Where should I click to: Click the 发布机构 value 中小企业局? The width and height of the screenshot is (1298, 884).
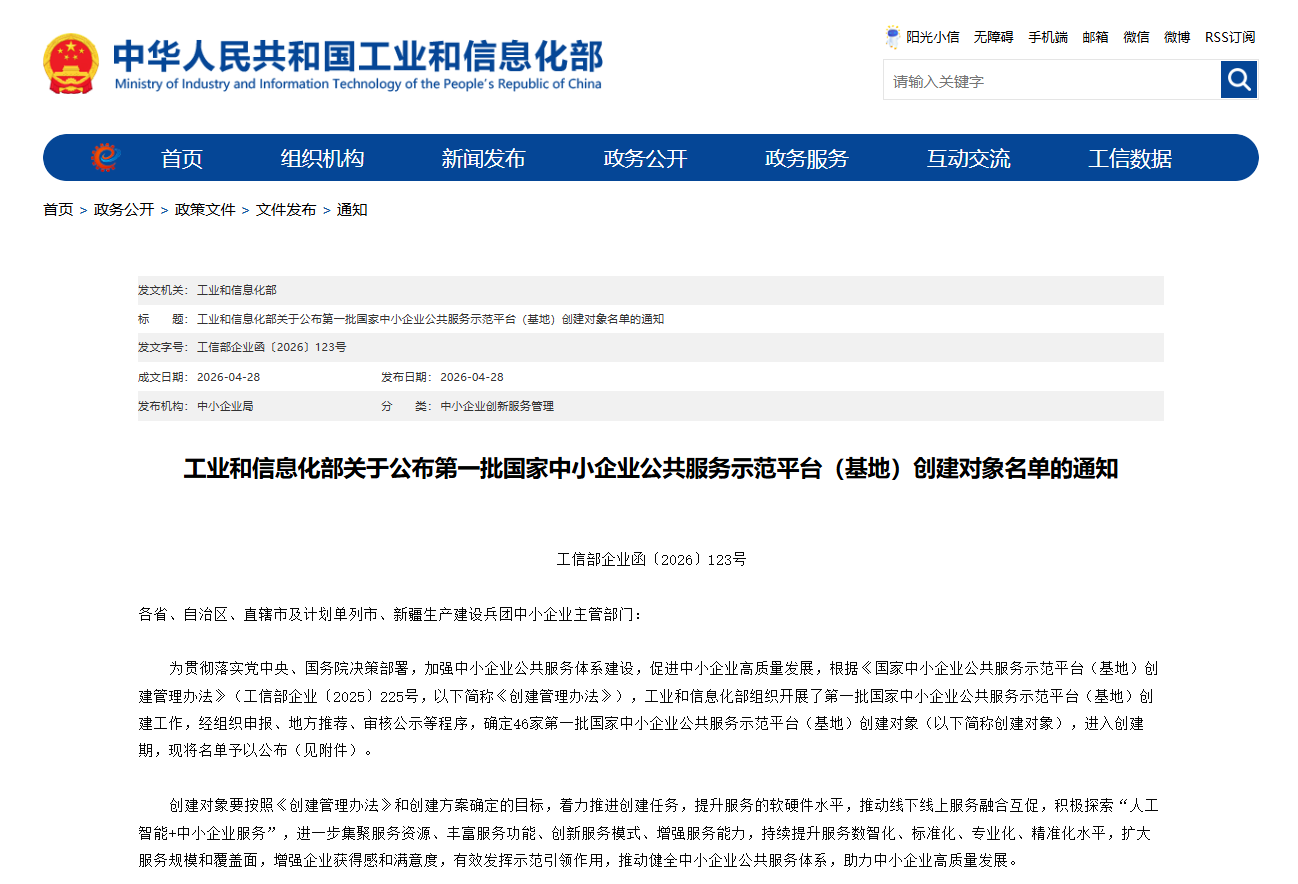[x=225, y=406]
